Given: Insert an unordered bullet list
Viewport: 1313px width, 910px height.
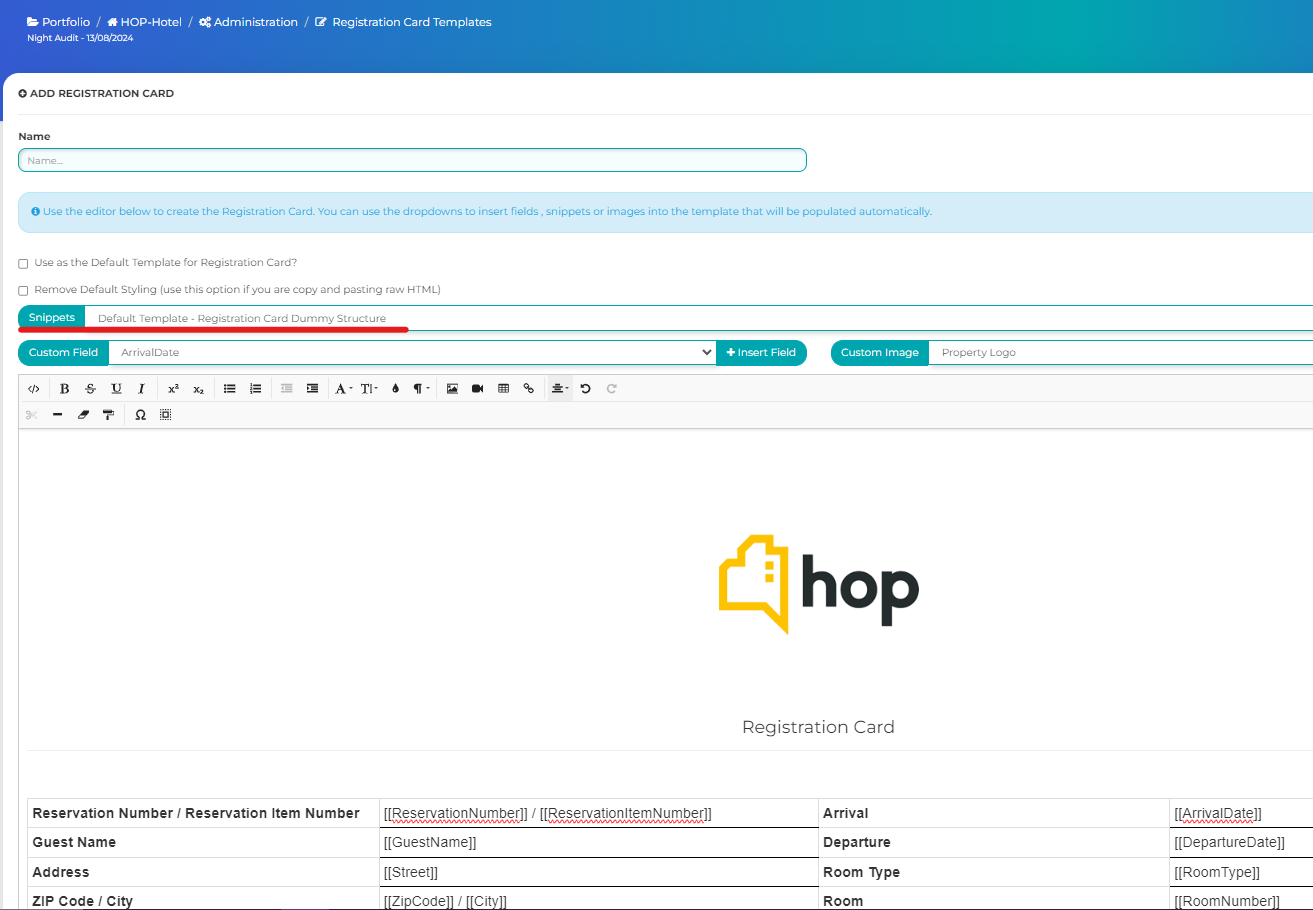Looking at the screenshot, I should [x=230, y=388].
